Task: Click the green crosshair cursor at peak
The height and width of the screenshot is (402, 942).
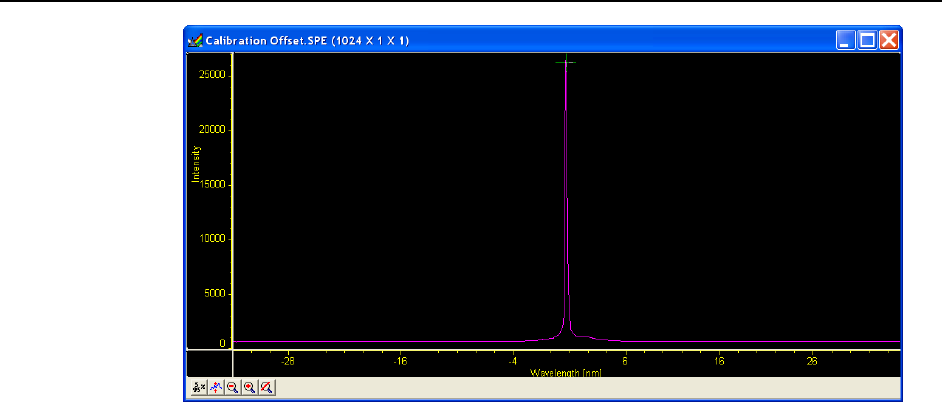Action: tap(565, 62)
